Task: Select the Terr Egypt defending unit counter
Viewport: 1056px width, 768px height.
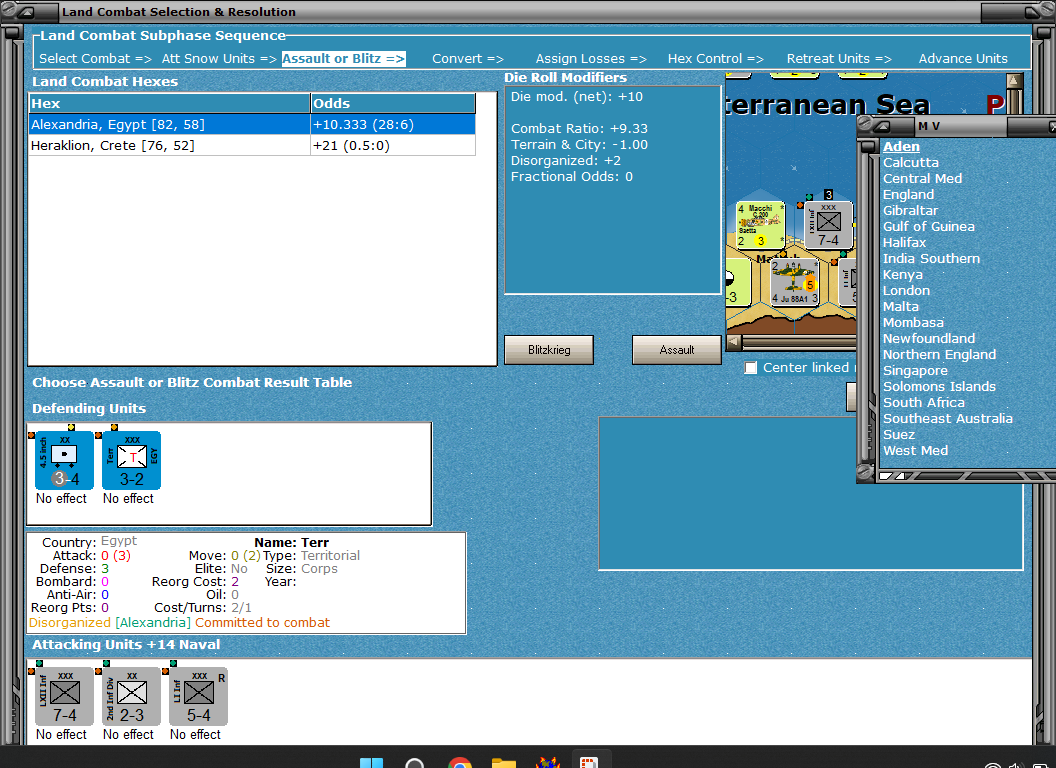Action: coord(131,460)
